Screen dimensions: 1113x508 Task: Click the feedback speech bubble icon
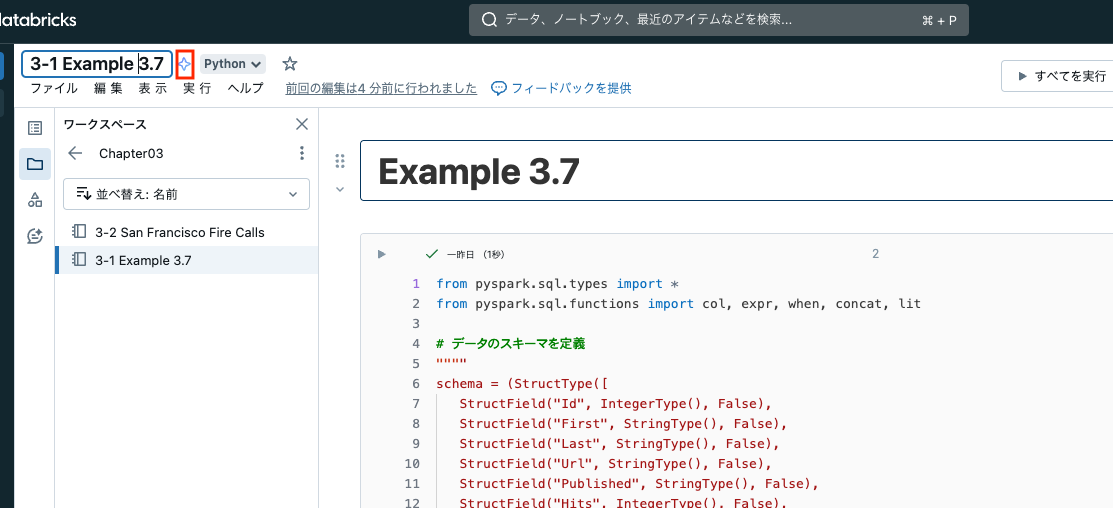click(499, 88)
